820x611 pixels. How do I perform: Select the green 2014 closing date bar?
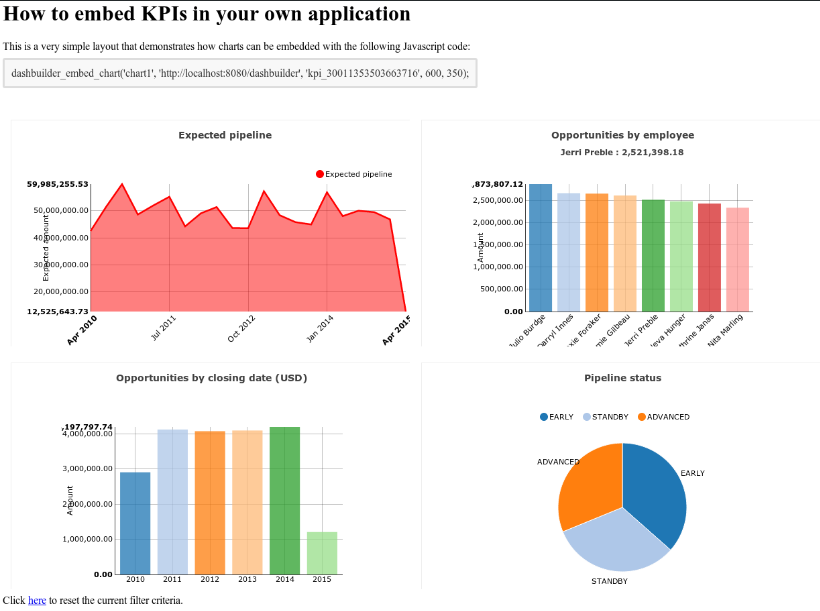pos(285,500)
